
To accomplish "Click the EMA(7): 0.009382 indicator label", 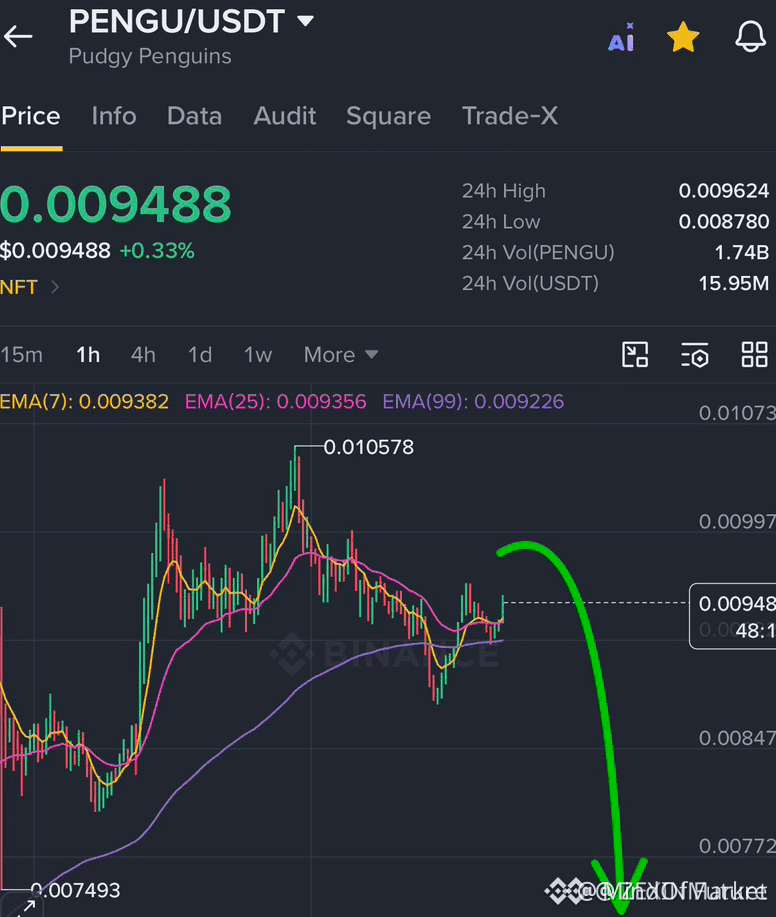I will tap(84, 402).
